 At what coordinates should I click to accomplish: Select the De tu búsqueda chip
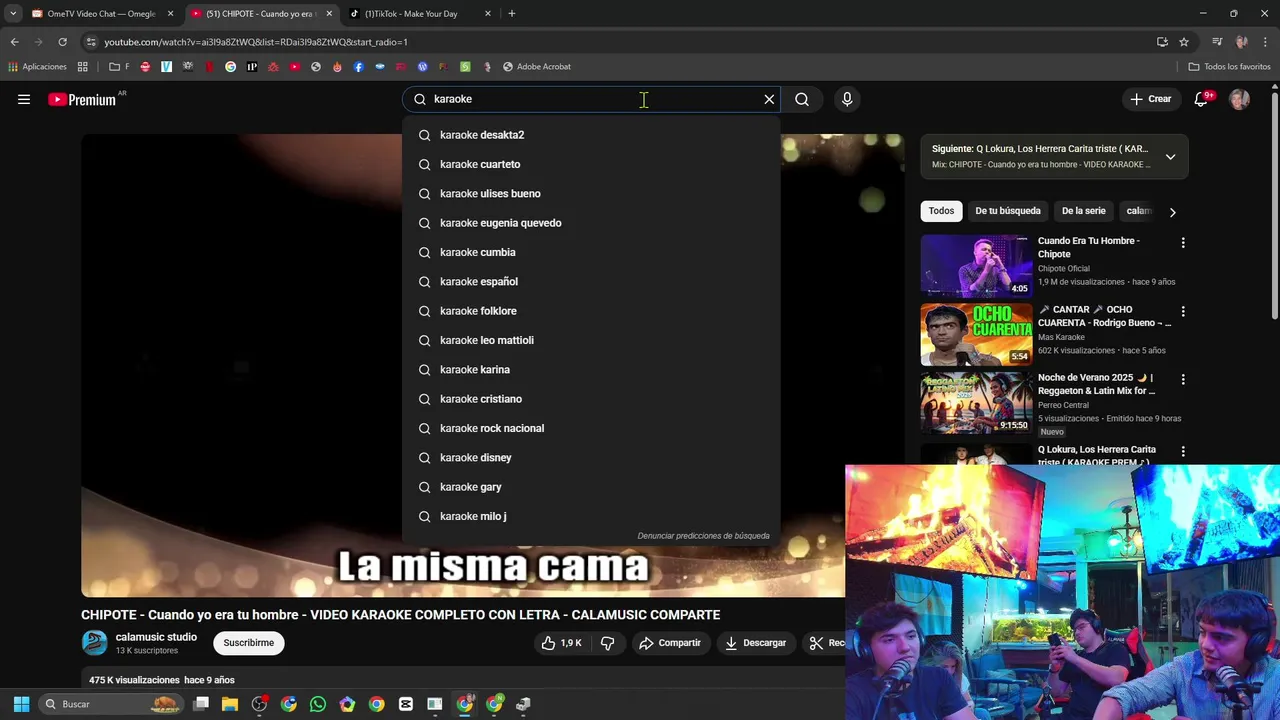(x=1008, y=211)
